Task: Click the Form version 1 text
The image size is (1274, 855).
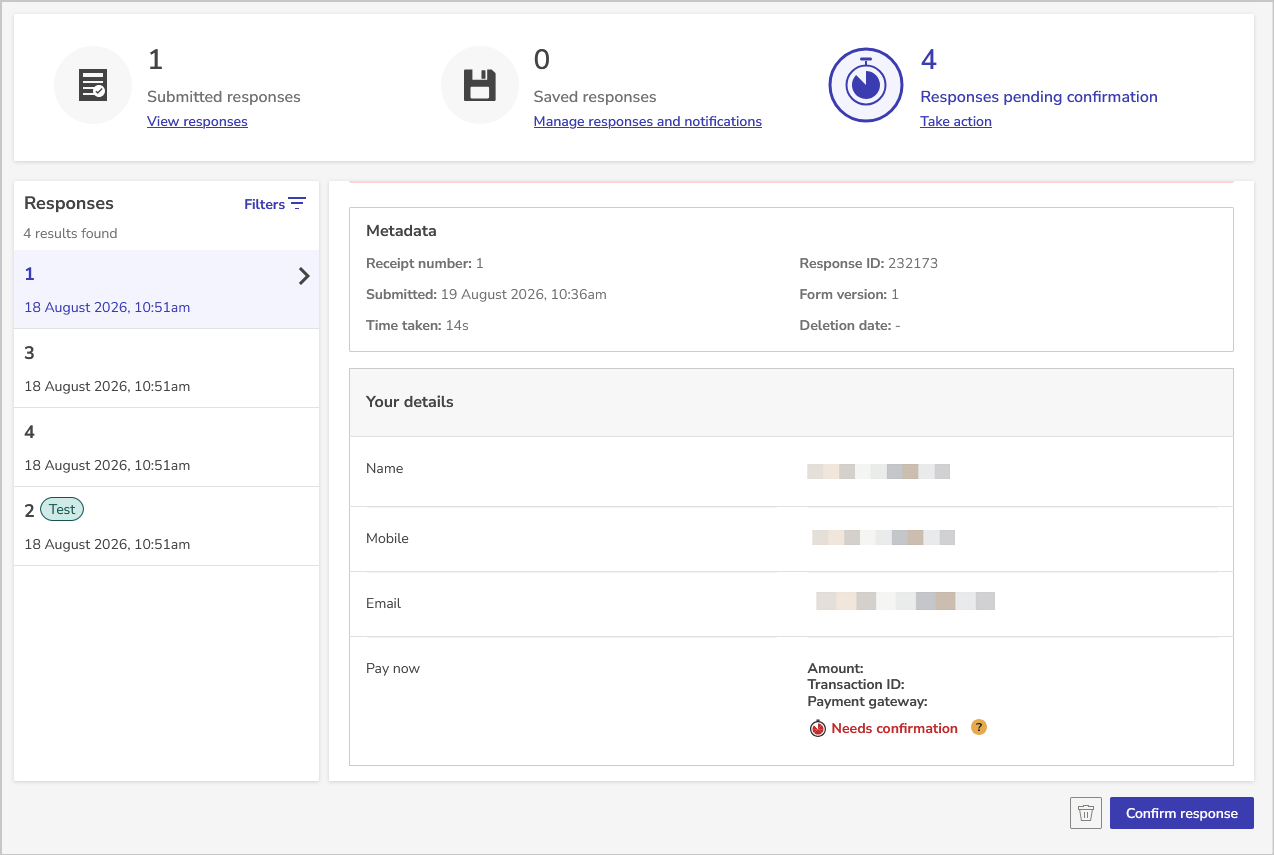Action: pos(849,294)
